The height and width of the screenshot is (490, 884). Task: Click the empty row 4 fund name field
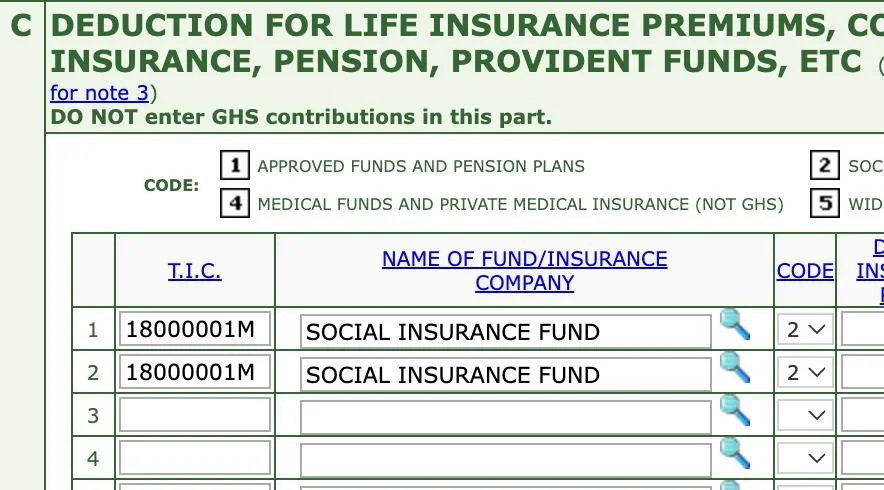tap(505, 459)
